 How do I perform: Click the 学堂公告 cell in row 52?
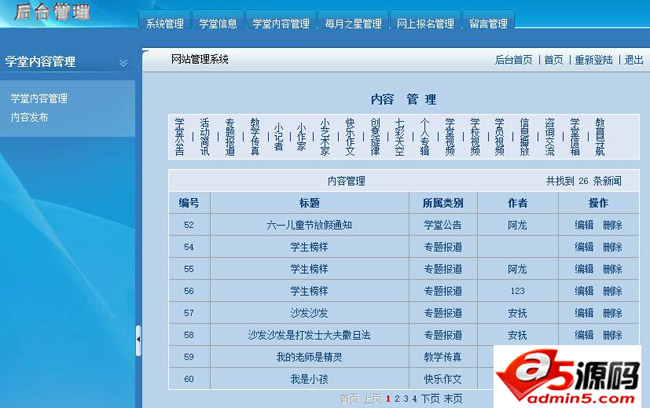(443, 225)
